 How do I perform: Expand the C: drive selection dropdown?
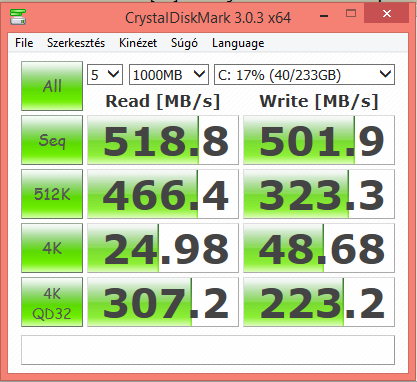click(x=304, y=75)
